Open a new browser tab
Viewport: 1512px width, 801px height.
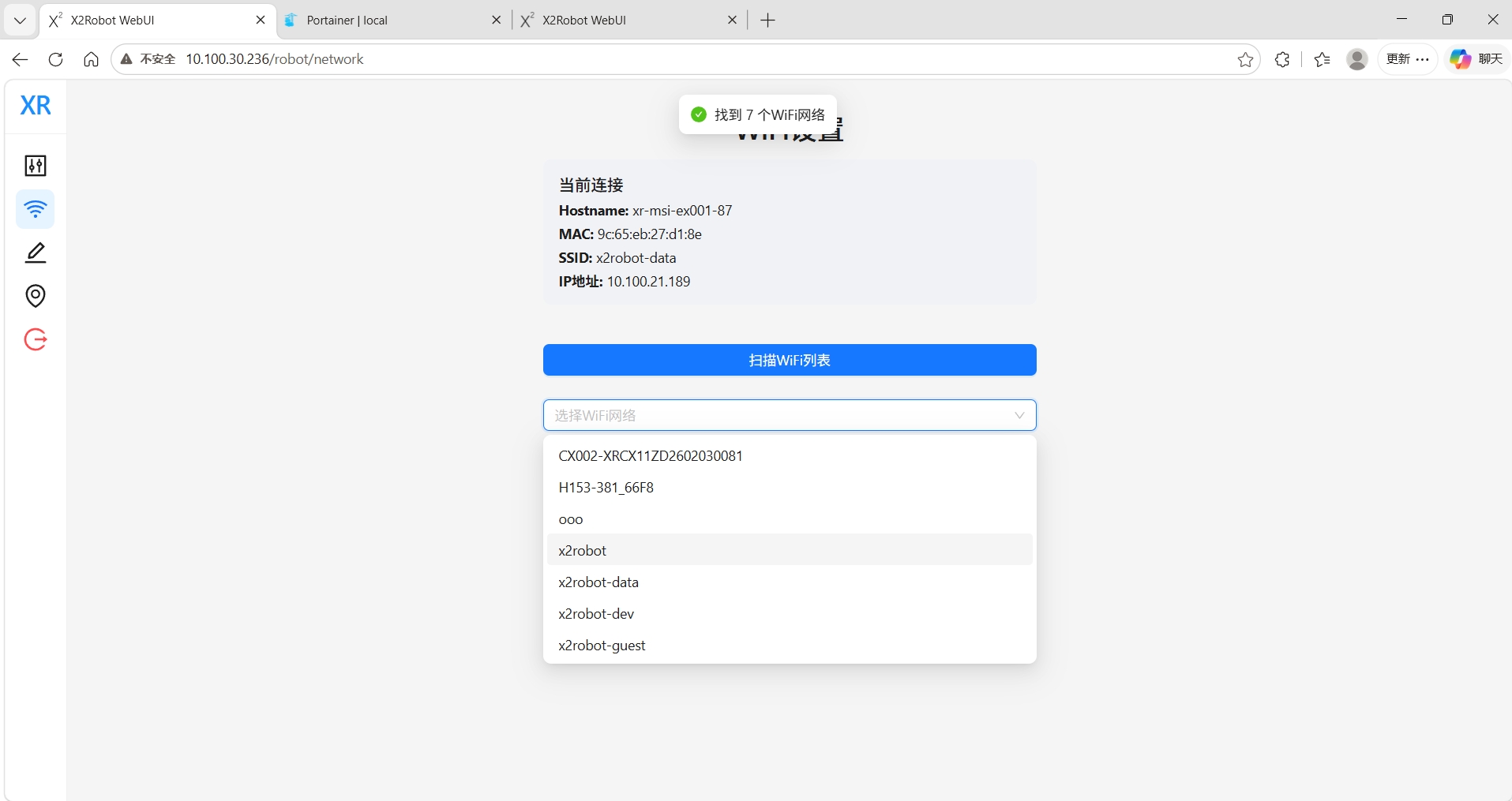[767, 21]
